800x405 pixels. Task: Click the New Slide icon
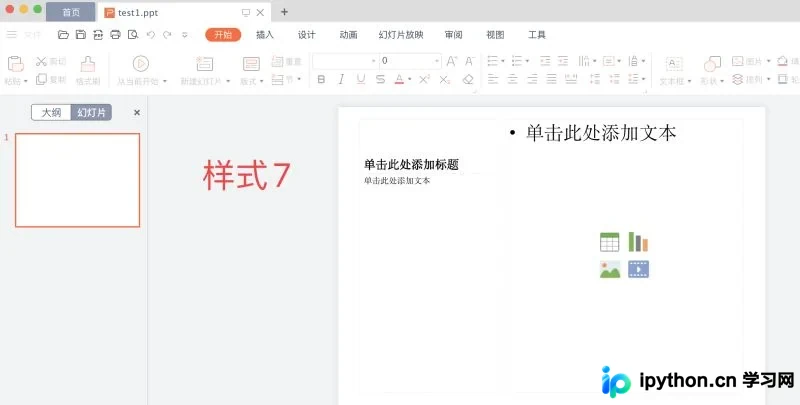(x=204, y=64)
